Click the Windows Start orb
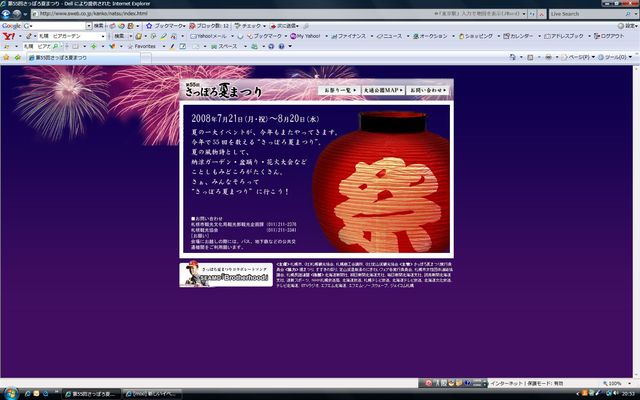 click(x=8, y=393)
